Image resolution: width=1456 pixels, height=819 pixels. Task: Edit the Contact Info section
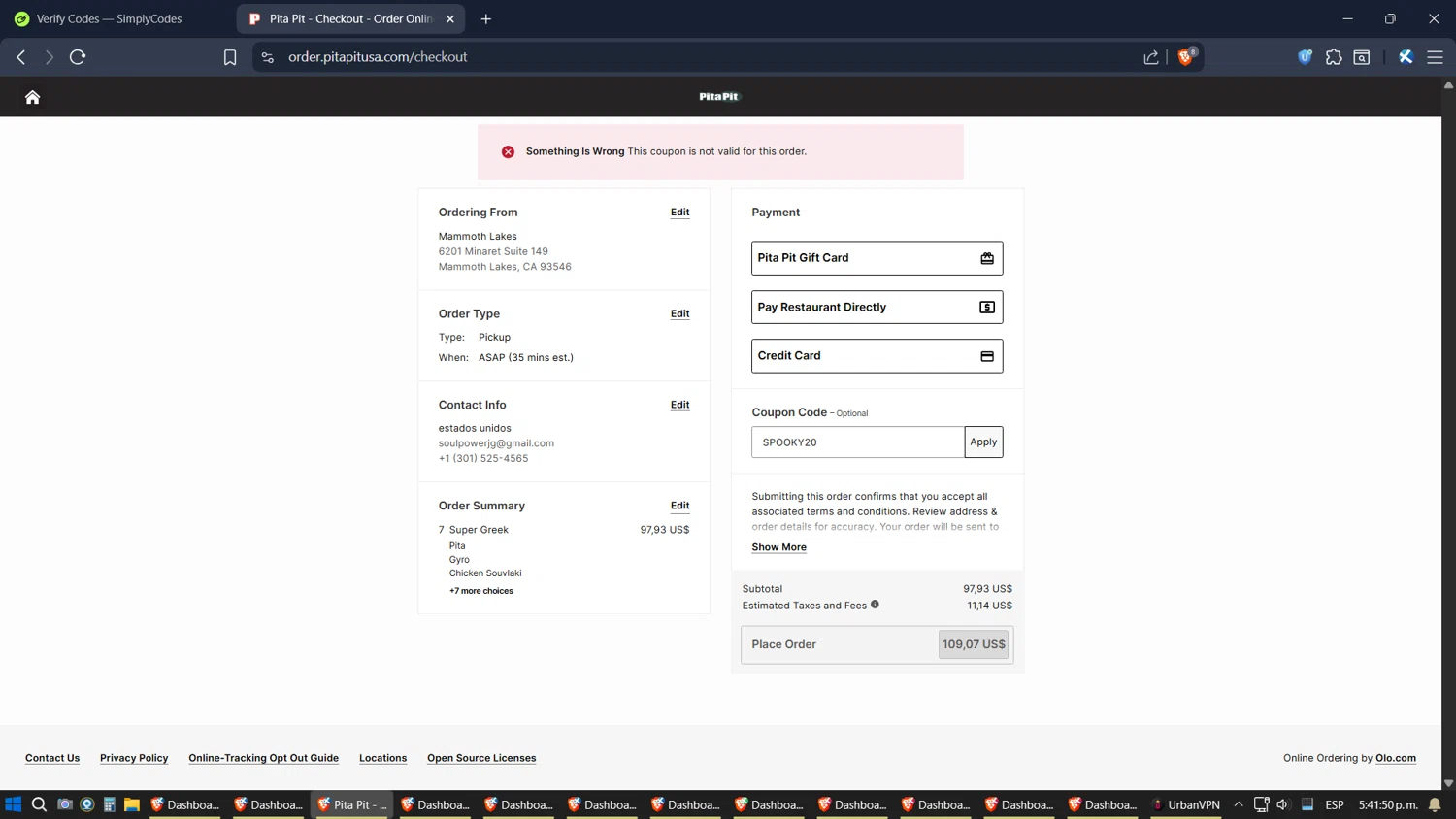point(679,406)
